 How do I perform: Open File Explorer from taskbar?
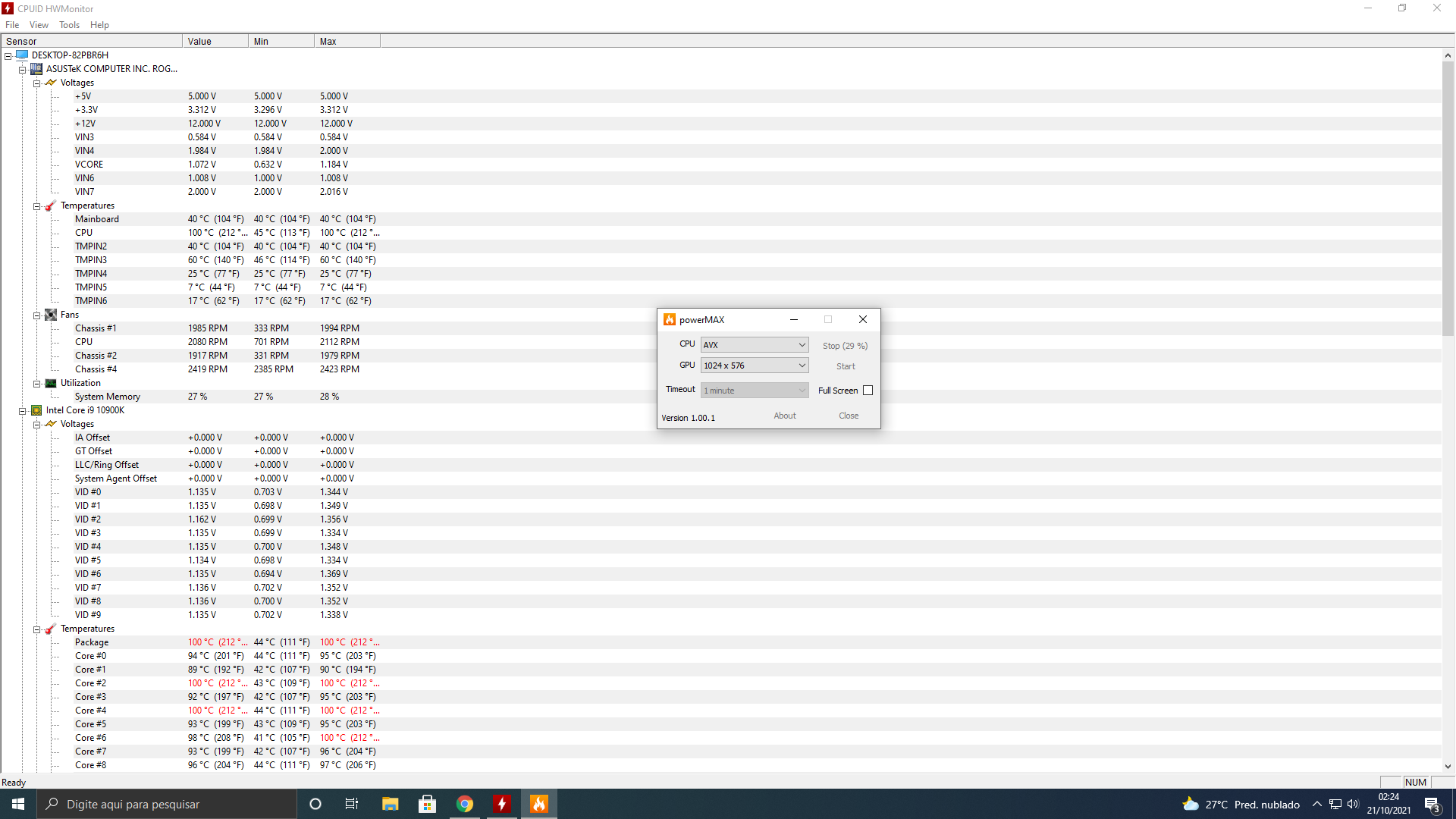390,804
